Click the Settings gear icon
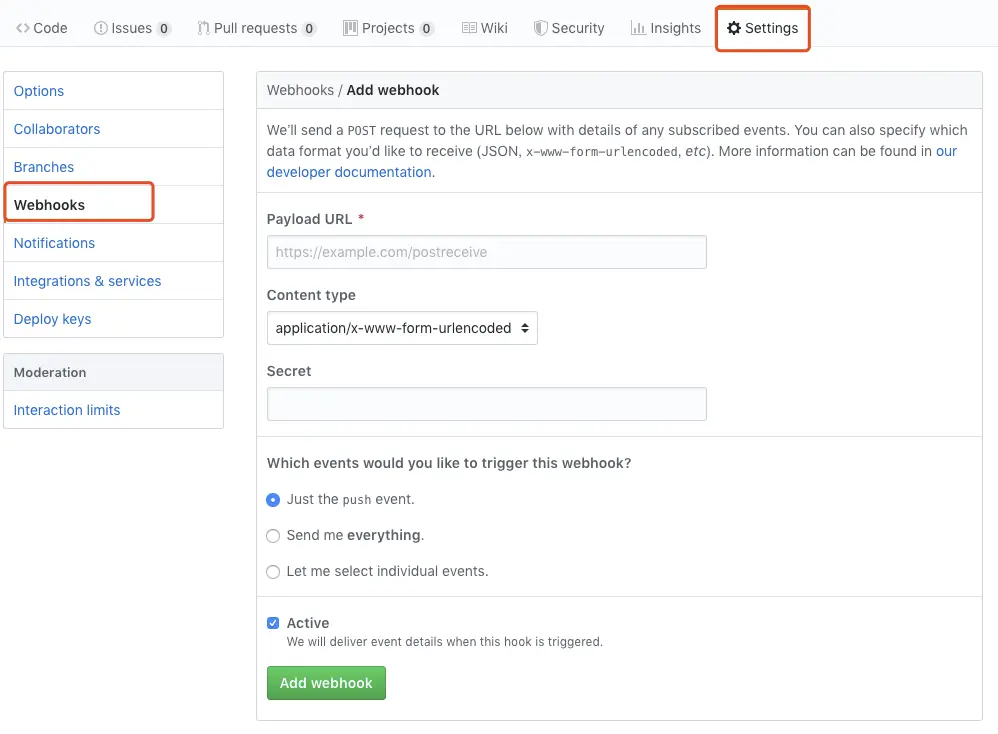Screen dimensions: 998x734 click(734, 28)
